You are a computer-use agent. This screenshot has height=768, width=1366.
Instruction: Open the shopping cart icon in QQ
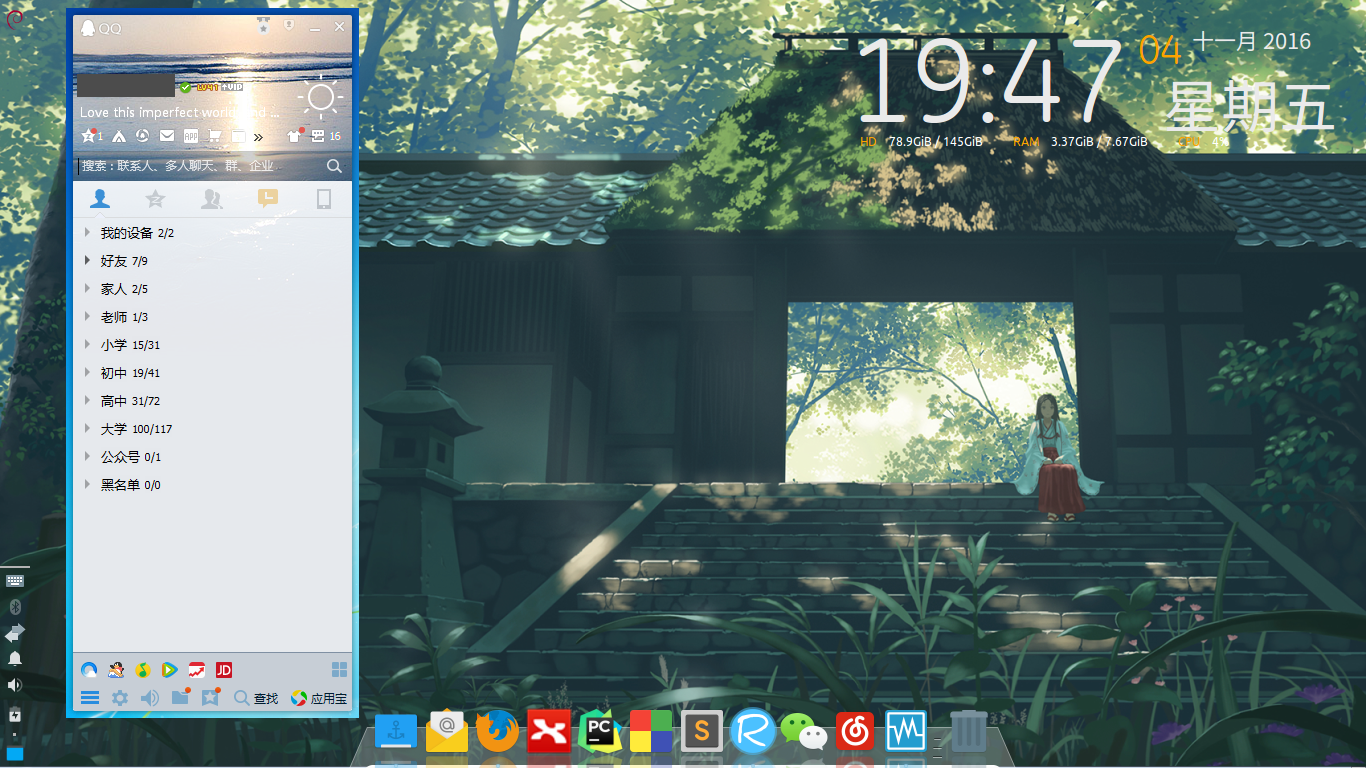pyautogui.click(x=214, y=136)
